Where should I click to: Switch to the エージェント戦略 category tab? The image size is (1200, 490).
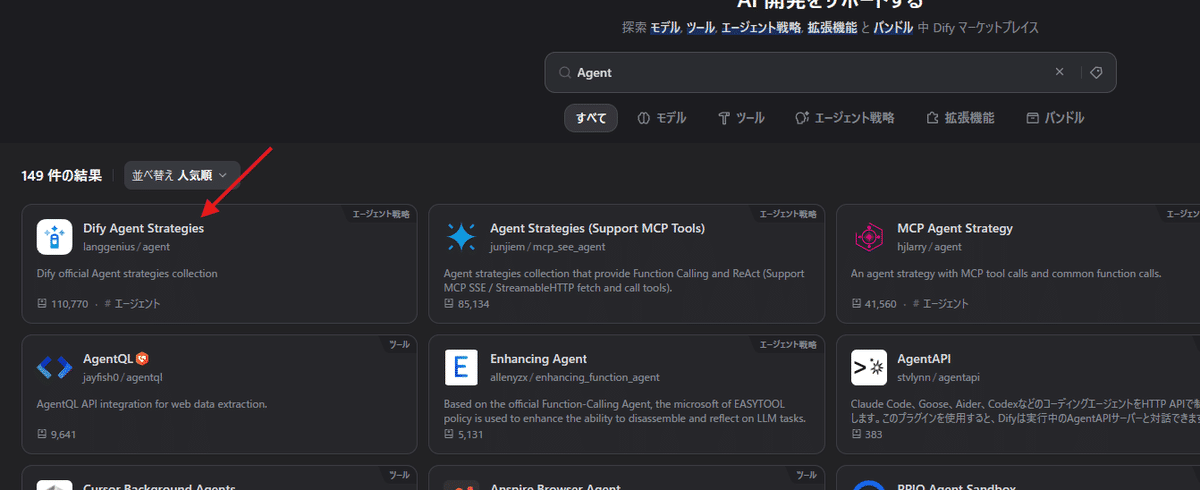click(844, 118)
